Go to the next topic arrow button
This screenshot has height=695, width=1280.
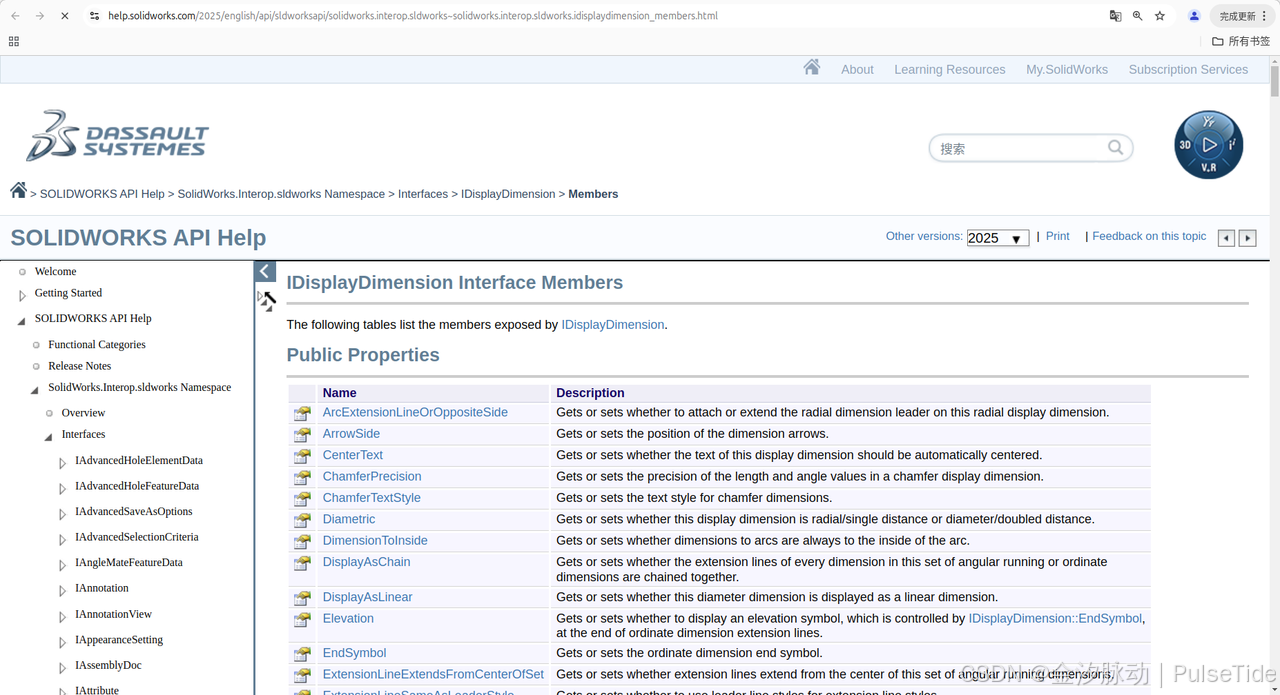[1248, 238]
